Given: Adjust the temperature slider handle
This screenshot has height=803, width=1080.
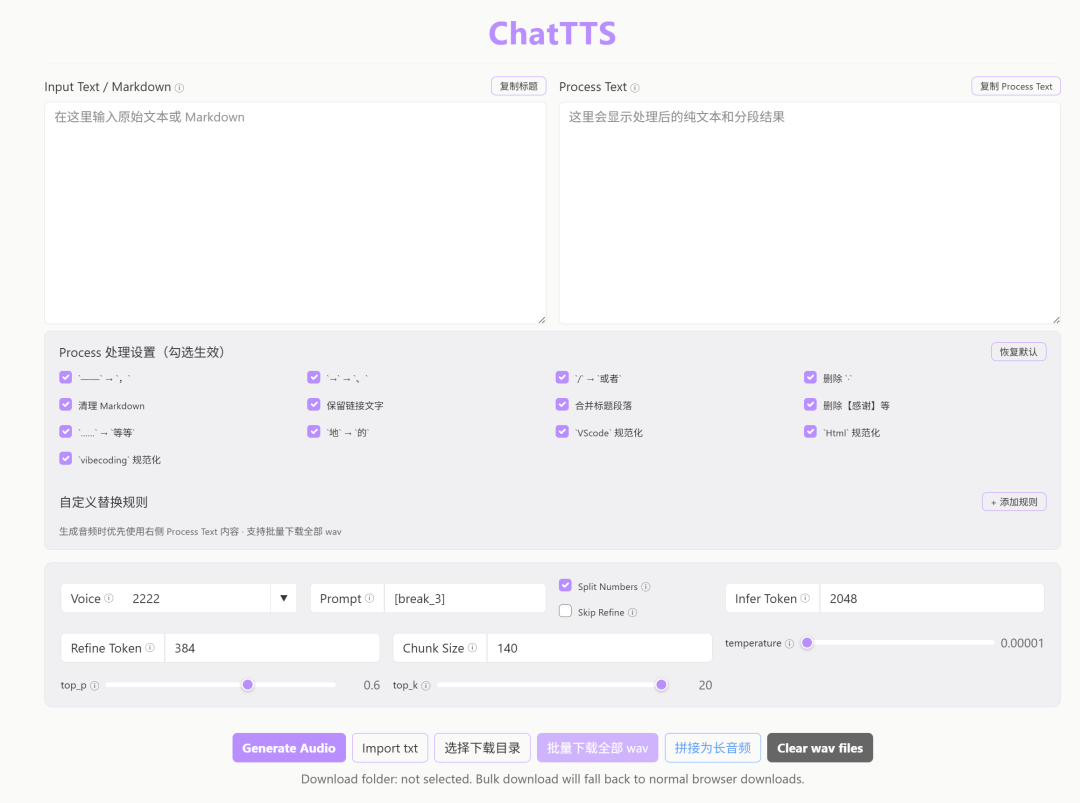Looking at the screenshot, I should point(807,643).
